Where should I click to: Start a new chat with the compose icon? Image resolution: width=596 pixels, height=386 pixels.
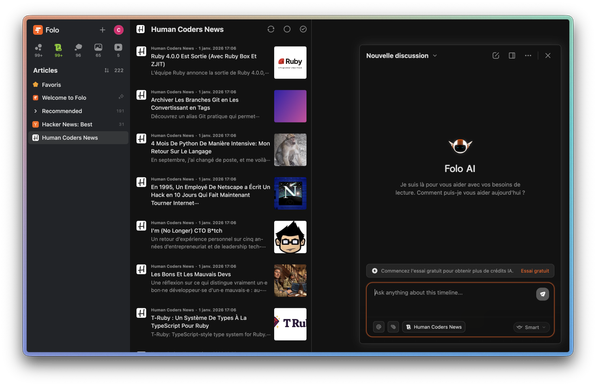pyautogui.click(x=496, y=55)
